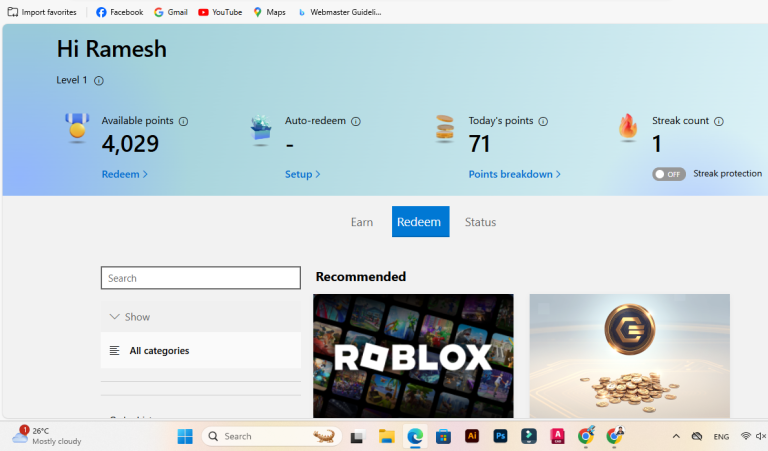Open the Maps favorite

coord(269,12)
